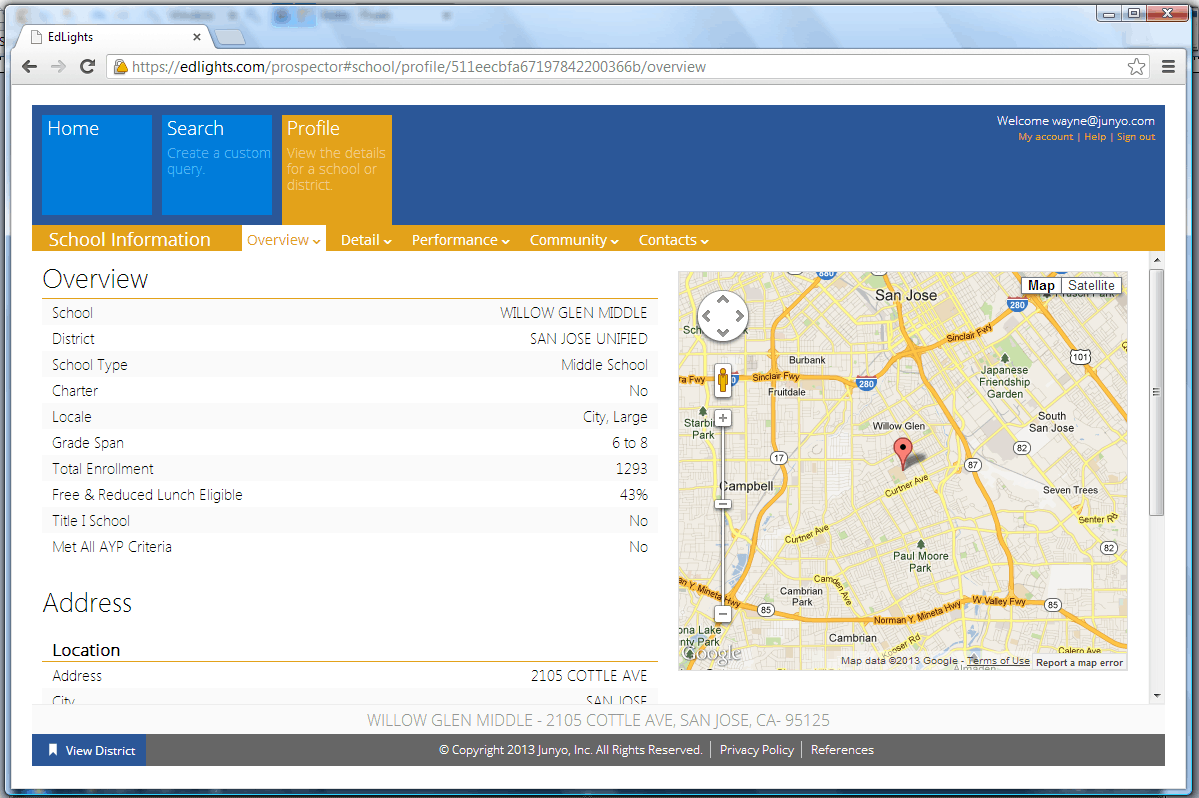Image resolution: width=1199 pixels, height=798 pixels.
Task: Click the security lock icon in address bar
Action: pos(120,66)
